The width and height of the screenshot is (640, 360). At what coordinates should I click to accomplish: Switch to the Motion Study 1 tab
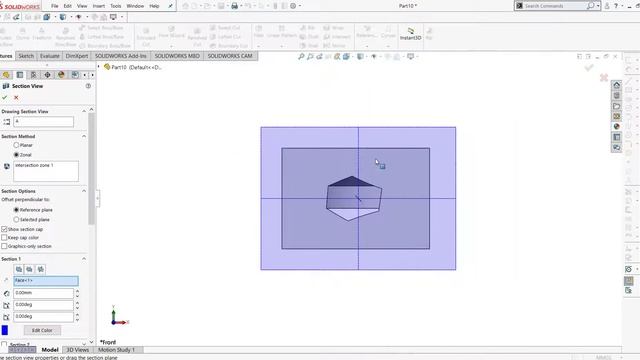click(116, 350)
